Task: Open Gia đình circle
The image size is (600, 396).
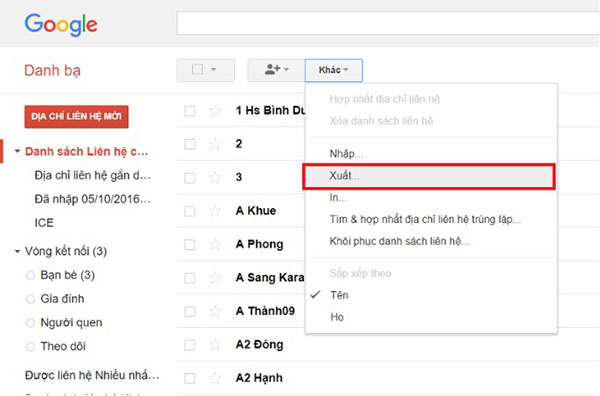Action: (x=62, y=299)
